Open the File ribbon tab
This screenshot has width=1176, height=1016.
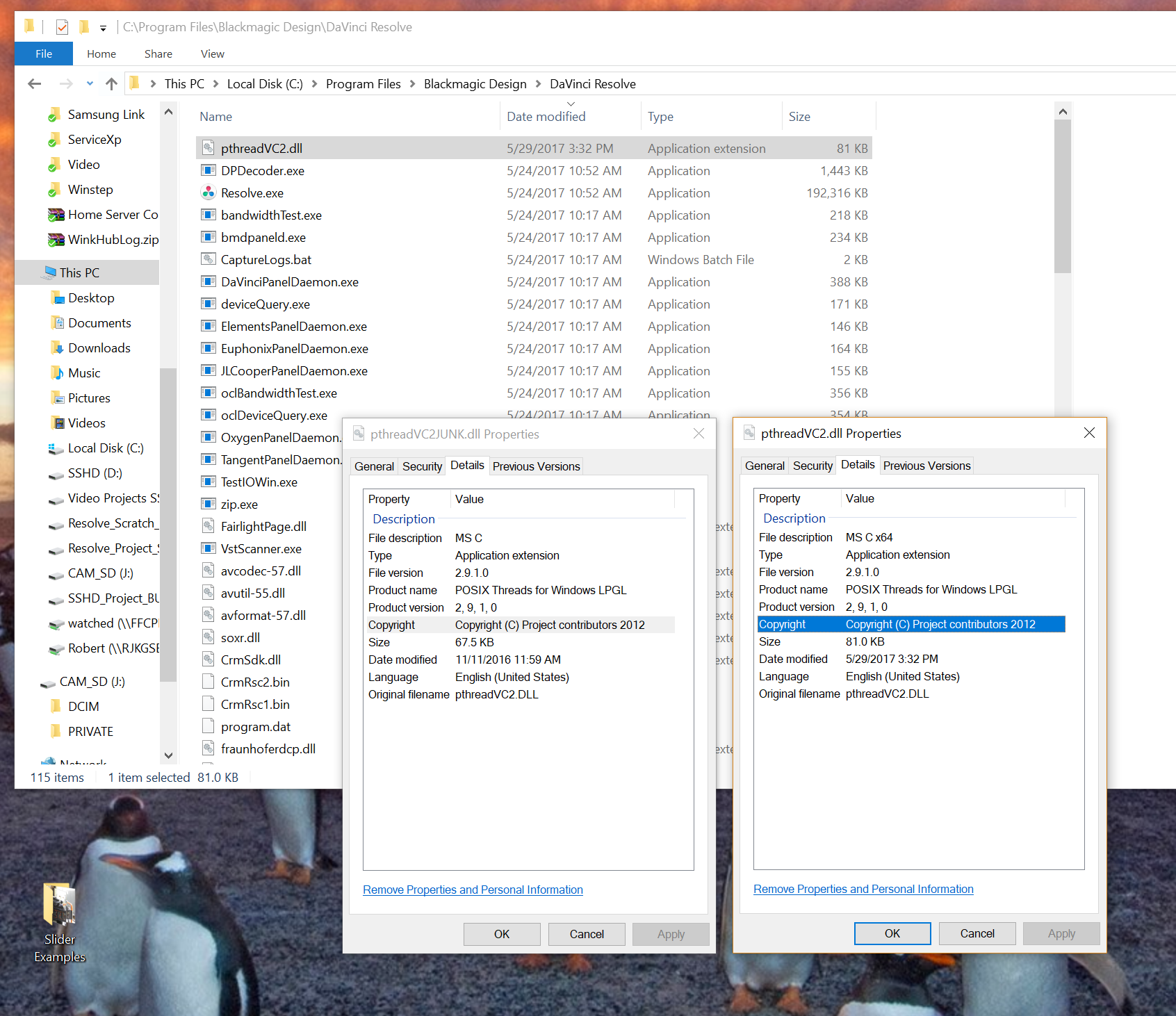[44, 54]
